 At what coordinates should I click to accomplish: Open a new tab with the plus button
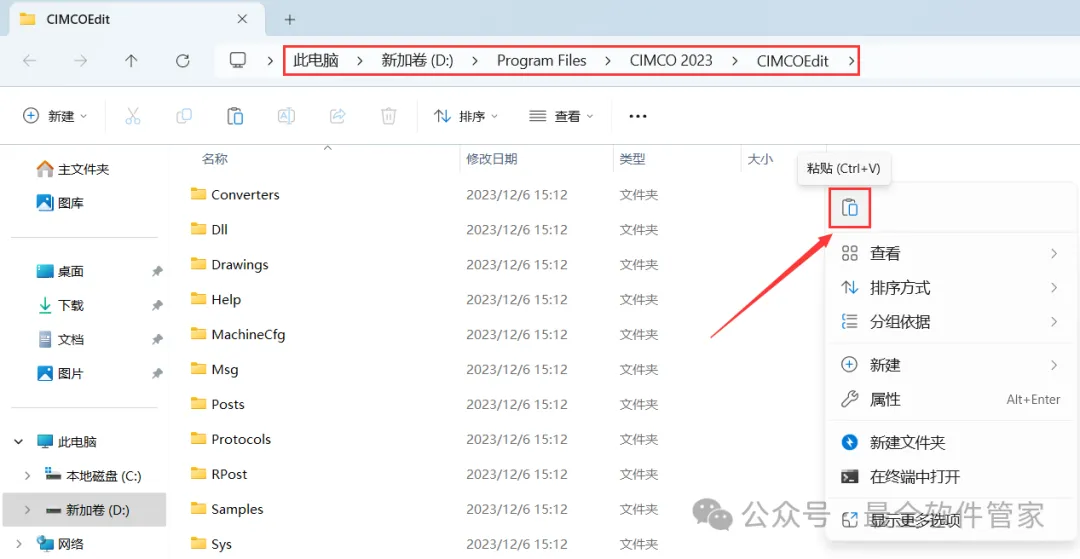[x=290, y=19]
